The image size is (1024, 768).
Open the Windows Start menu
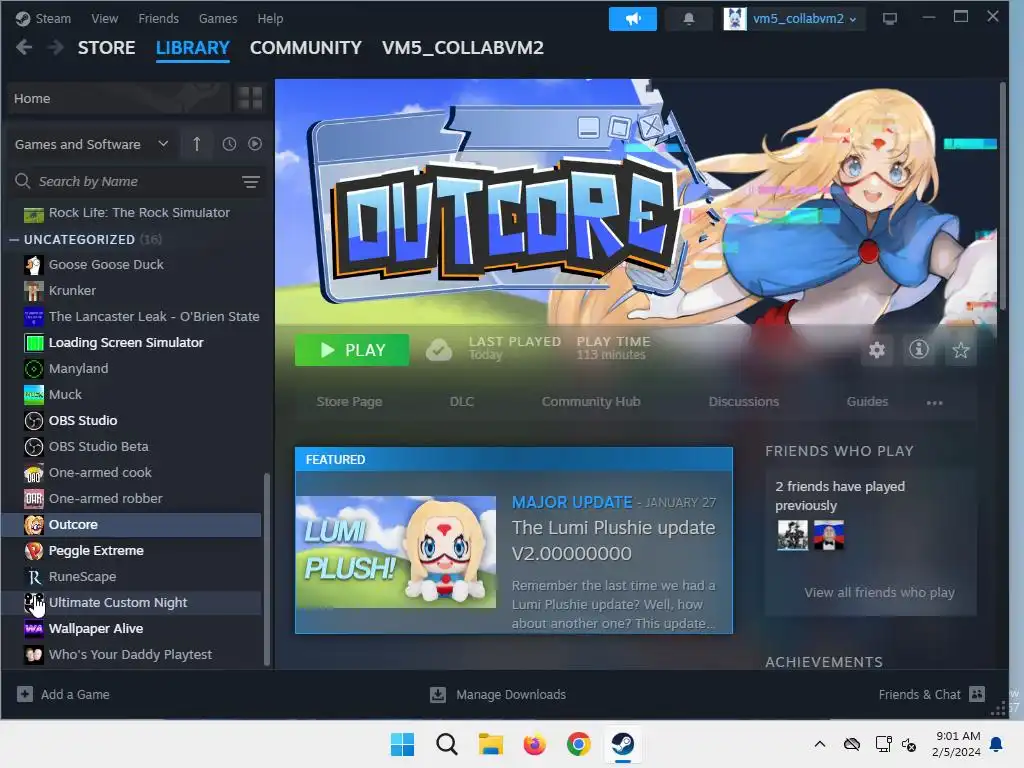[402, 744]
